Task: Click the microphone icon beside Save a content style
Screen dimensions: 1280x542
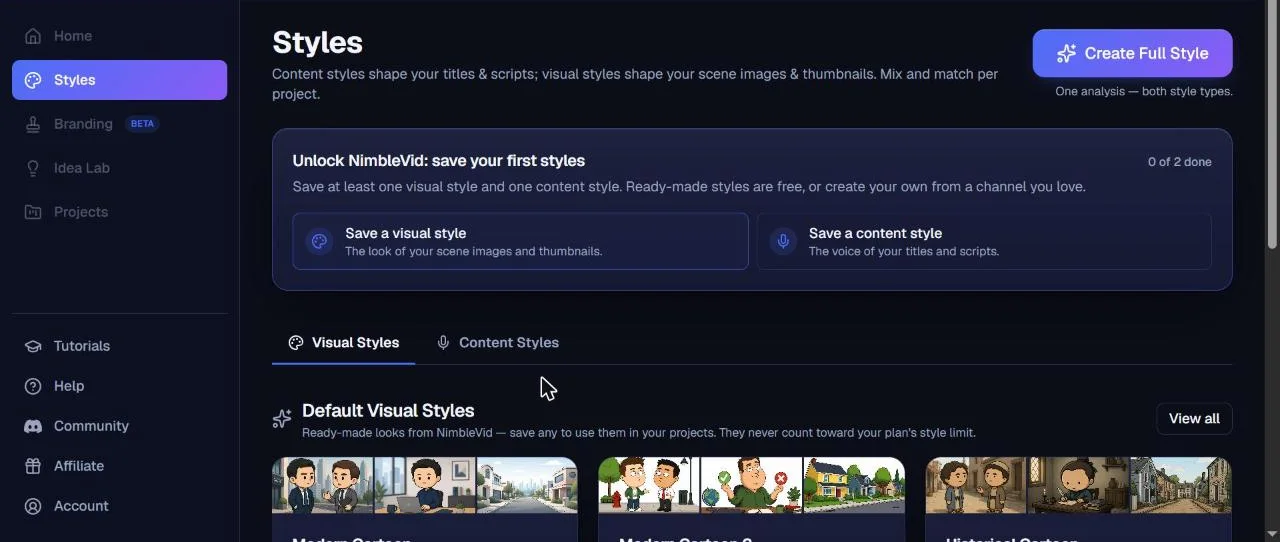Action: (x=783, y=241)
